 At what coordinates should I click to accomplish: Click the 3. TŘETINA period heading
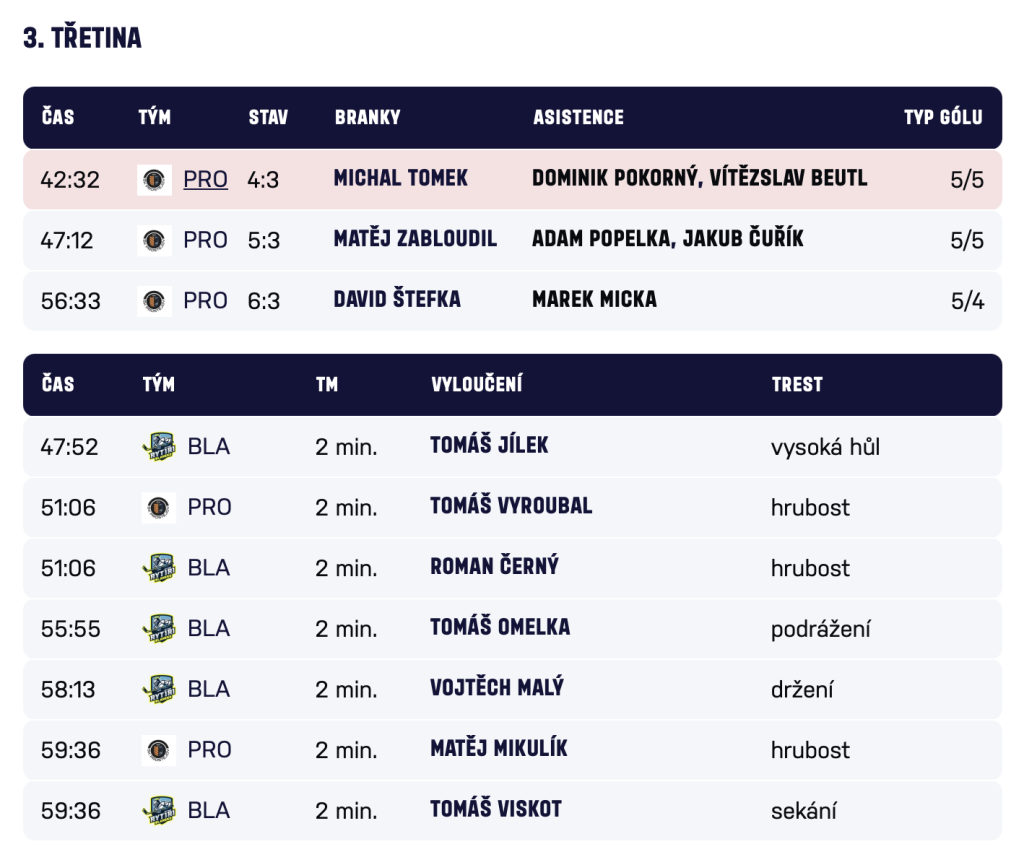click(82, 38)
